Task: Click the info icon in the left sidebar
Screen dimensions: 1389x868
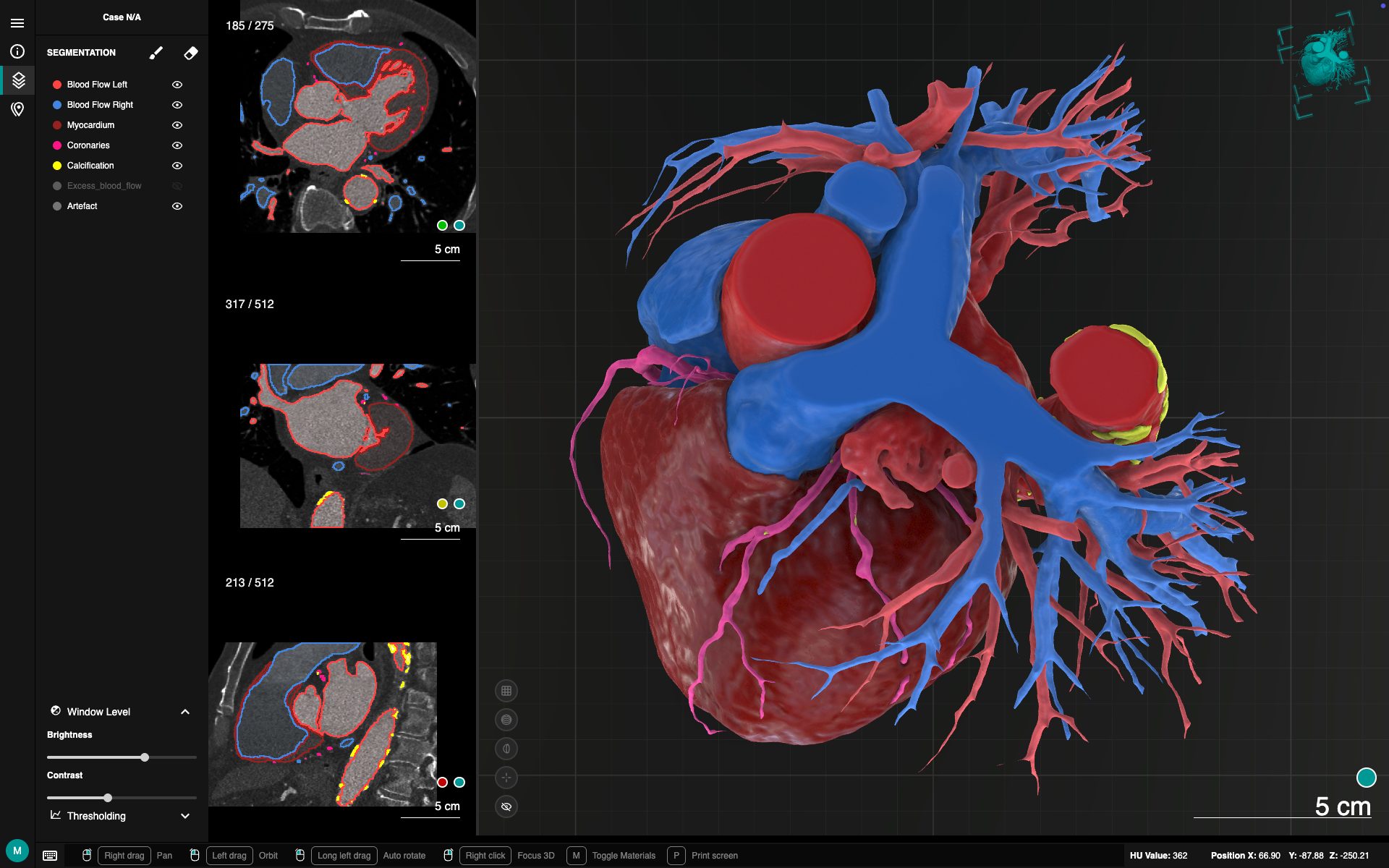Action: pos(18,51)
